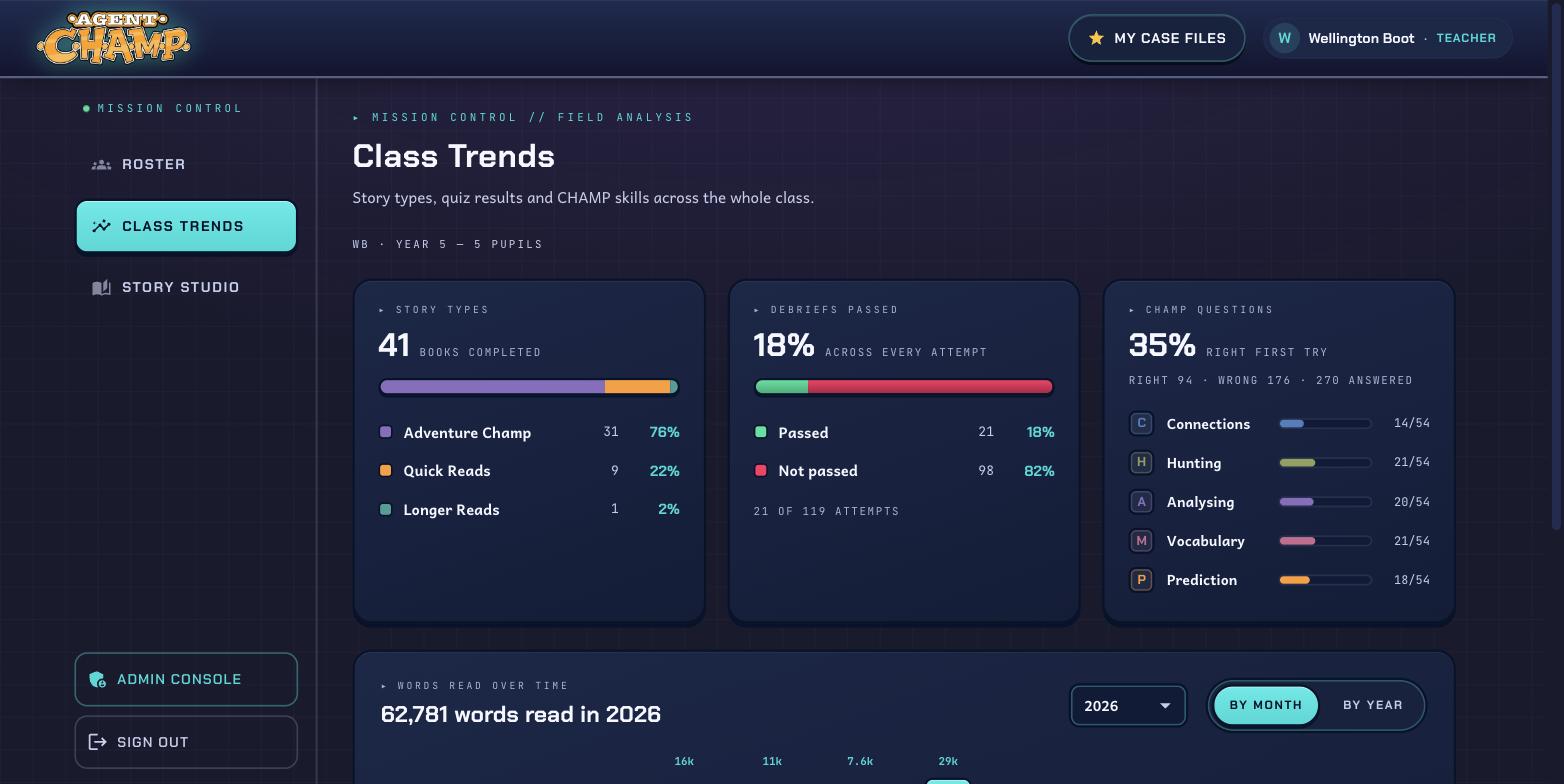This screenshot has width=1564, height=784.
Task: Click the Connections 14/54 score
Action: [1412, 423]
